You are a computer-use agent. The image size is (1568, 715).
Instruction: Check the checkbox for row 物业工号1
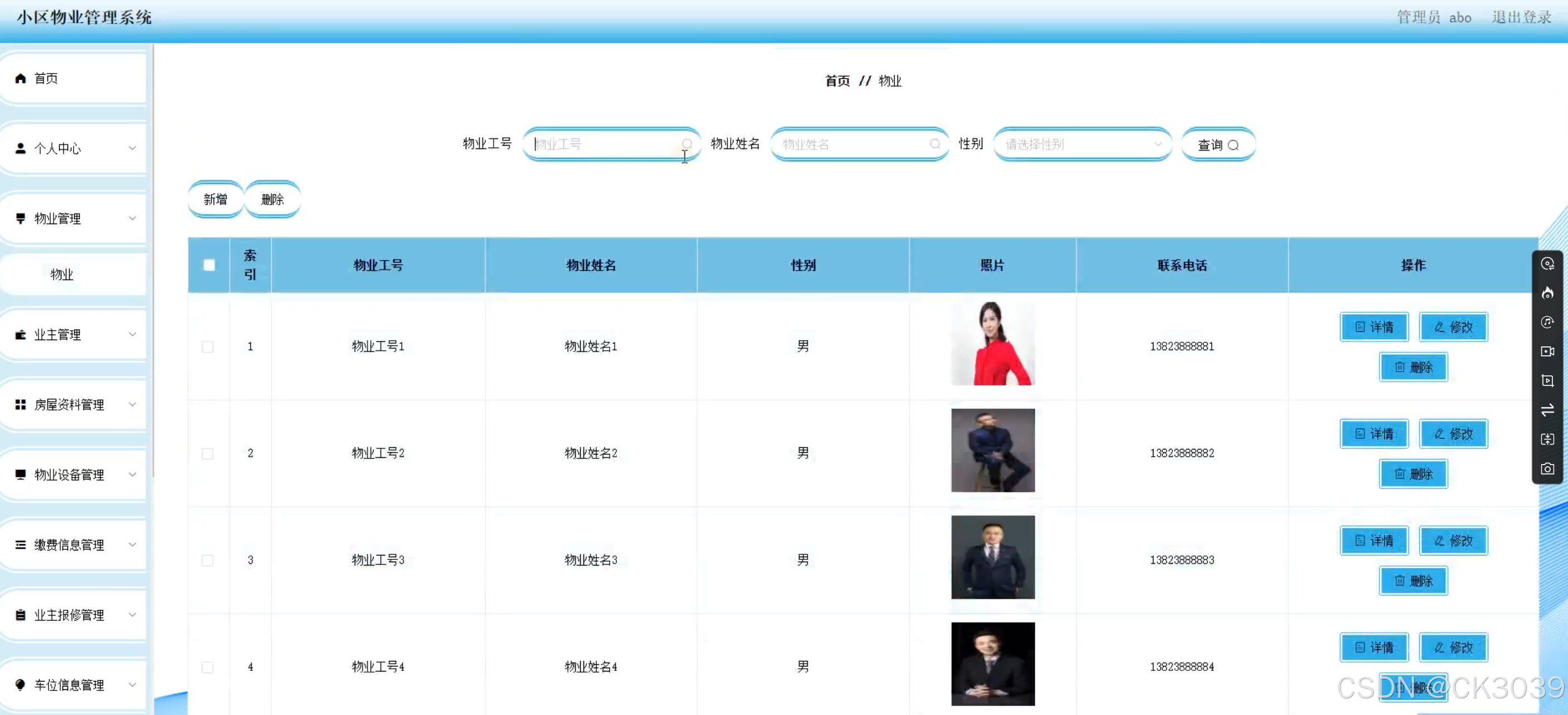click(208, 347)
